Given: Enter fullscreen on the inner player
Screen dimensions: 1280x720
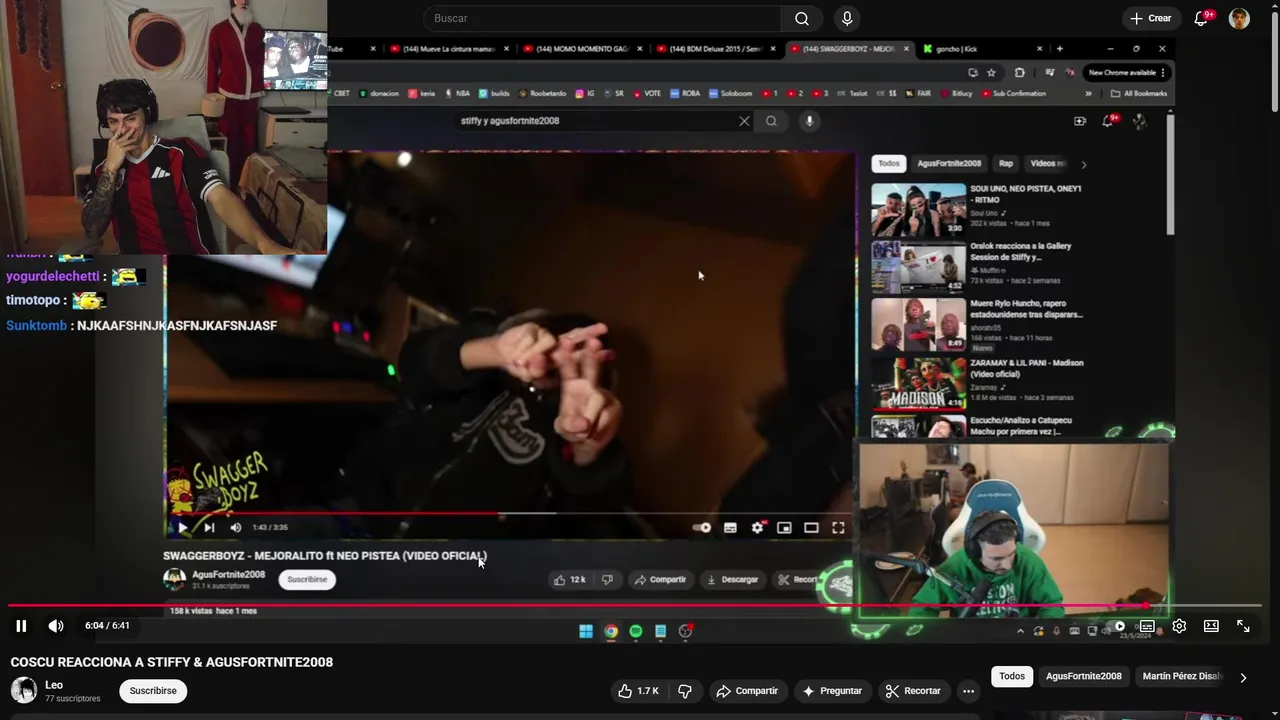Looking at the screenshot, I should [x=838, y=528].
